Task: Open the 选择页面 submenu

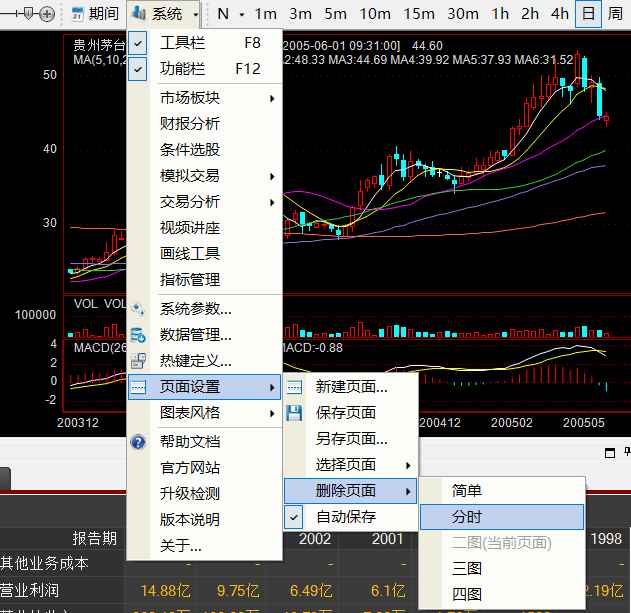Action: pos(350,465)
